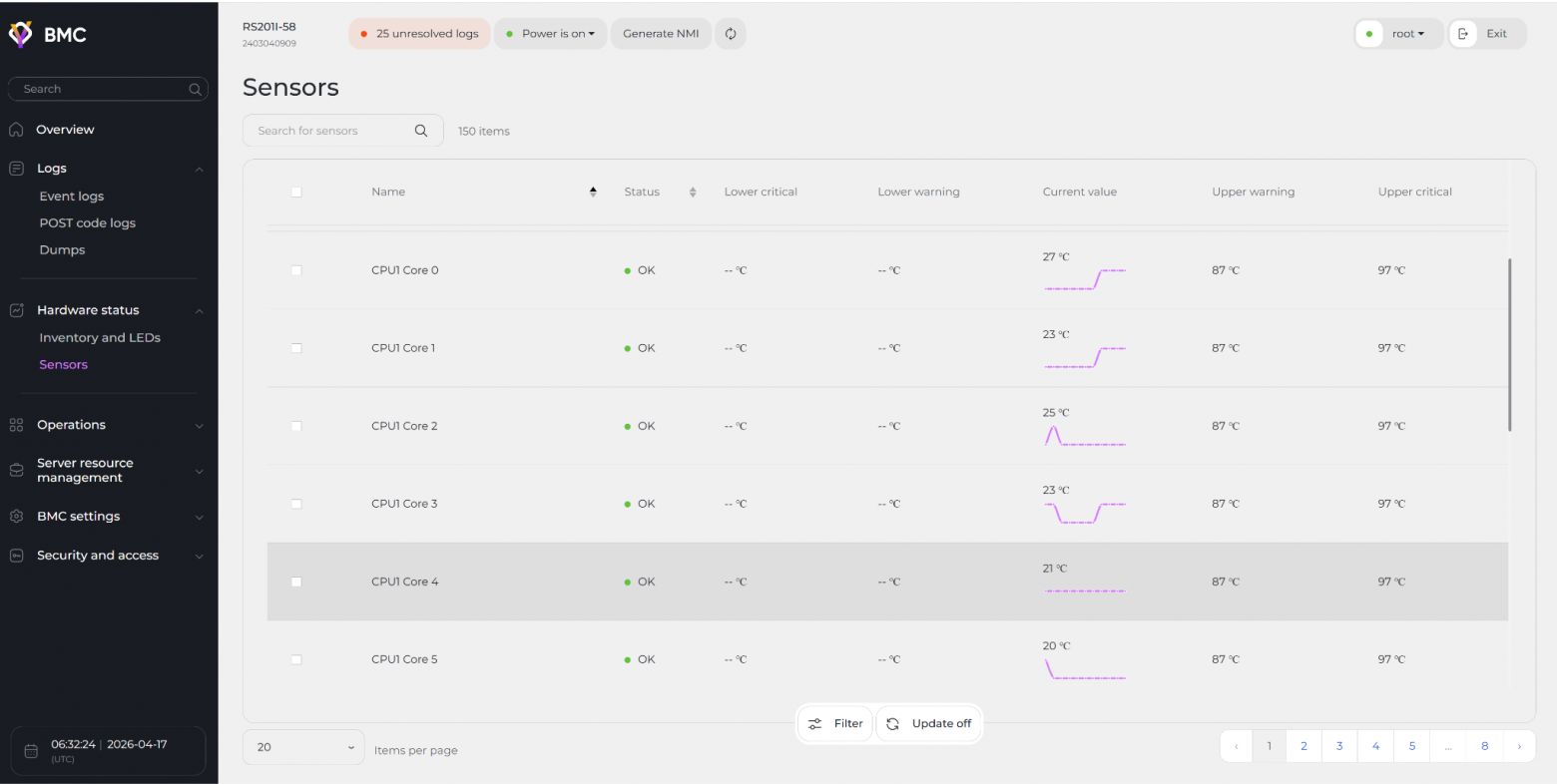
Task: Open the items per page dropdown
Action: 303,747
